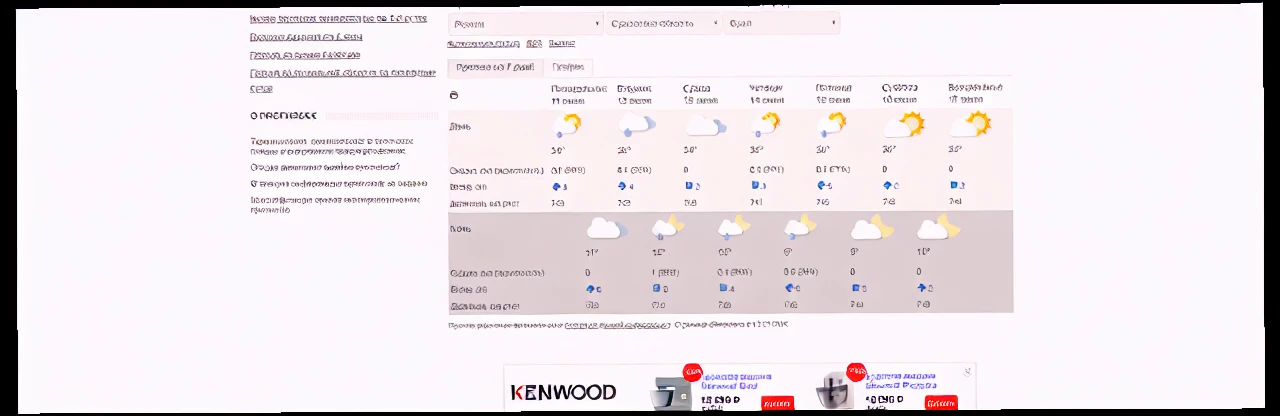Click the last night-row moon and cloud icon
This screenshot has height=416, width=1280.
click(x=938, y=228)
